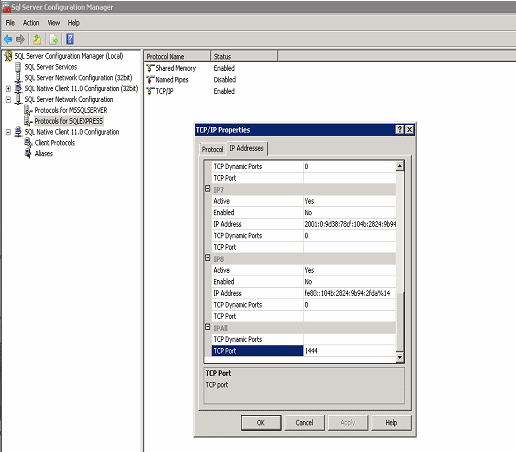Screen dimensions: 516x452
Task: Go back with the blue left arrow
Action: tap(8, 39)
